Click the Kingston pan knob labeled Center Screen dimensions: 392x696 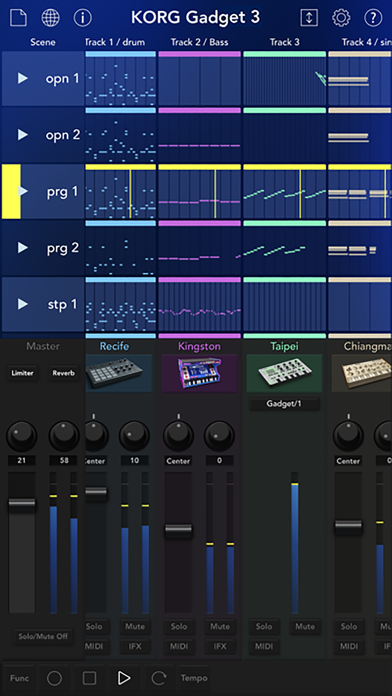coord(178,436)
